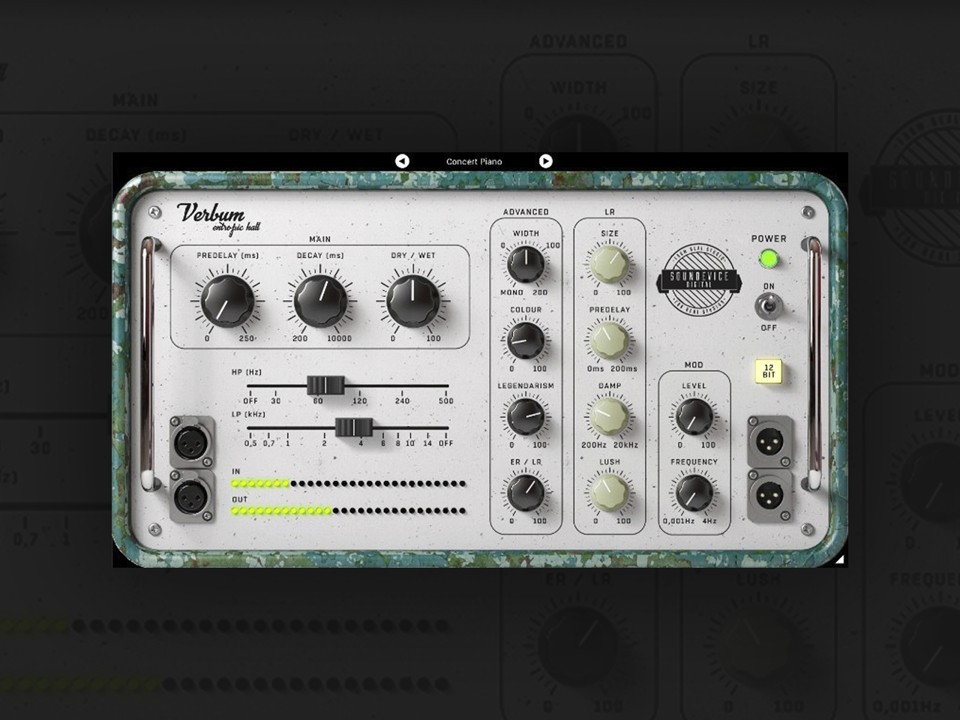Click the Decay (ms) knob
The width and height of the screenshot is (960, 720).
(x=320, y=301)
